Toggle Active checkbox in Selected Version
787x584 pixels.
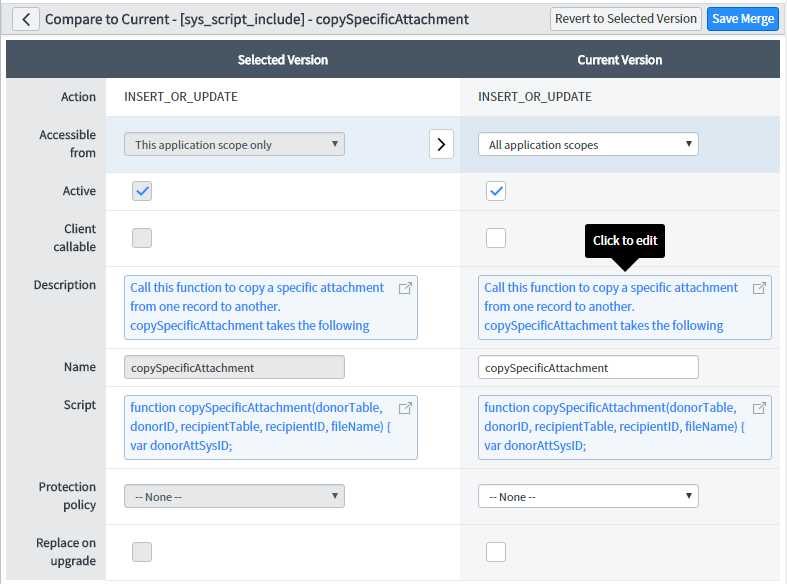(142, 191)
